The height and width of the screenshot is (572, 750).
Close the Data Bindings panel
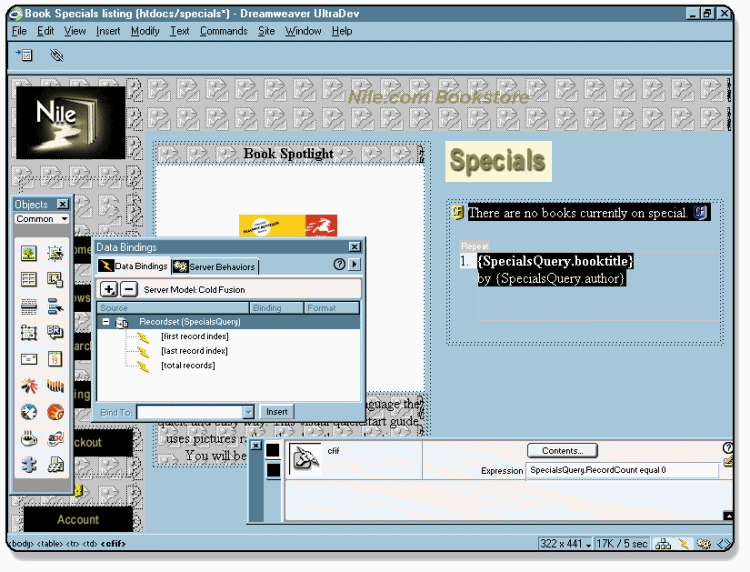pyautogui.click(x=354, y=247)
